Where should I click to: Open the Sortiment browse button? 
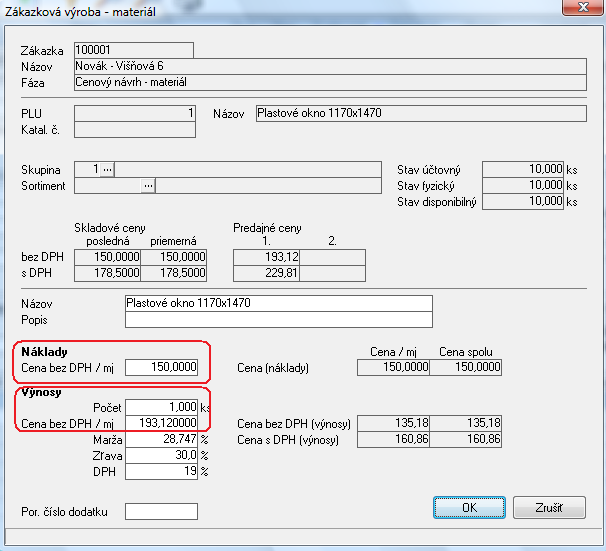(x=148, y=185)
